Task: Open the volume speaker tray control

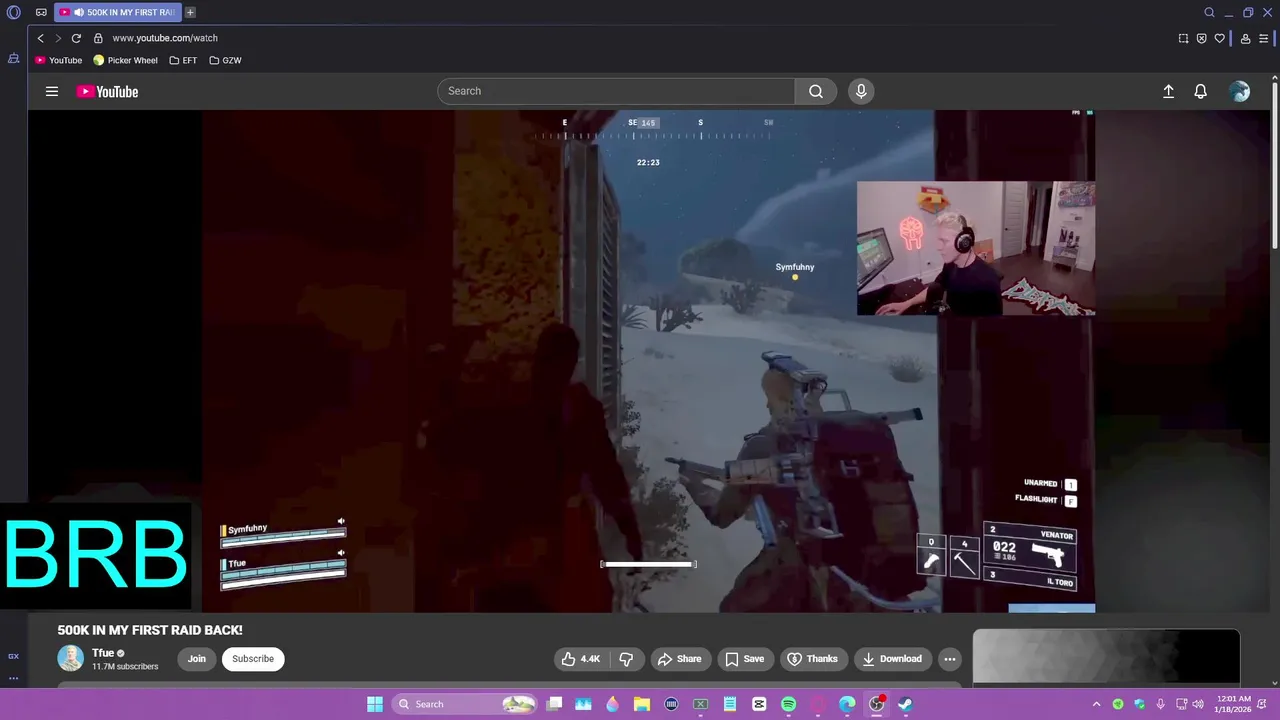Action: pos(1198,704)
